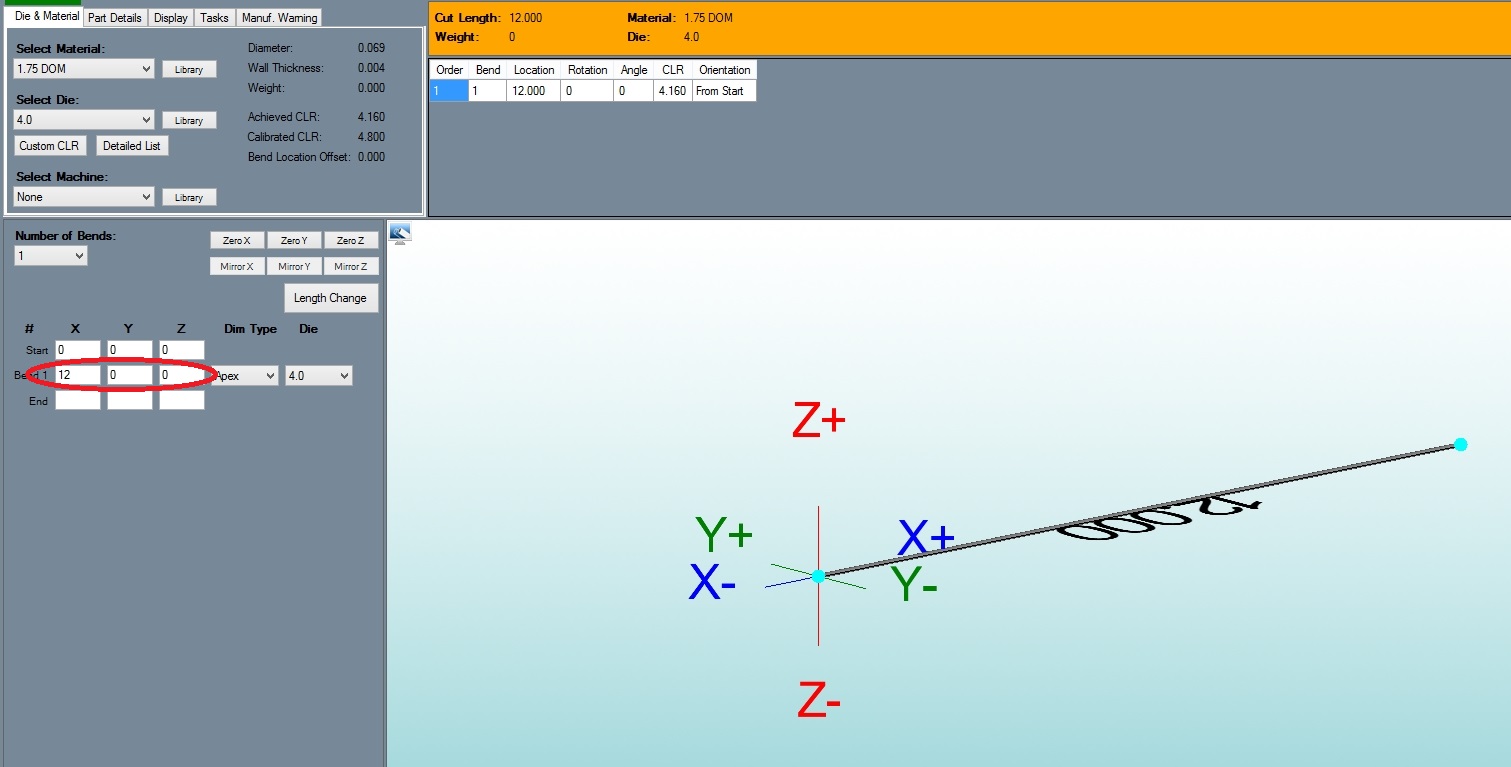The height and width of the screenshot is (767, 1511).
Task: Switch to the Display tab
Action: [x=170, y=18]
